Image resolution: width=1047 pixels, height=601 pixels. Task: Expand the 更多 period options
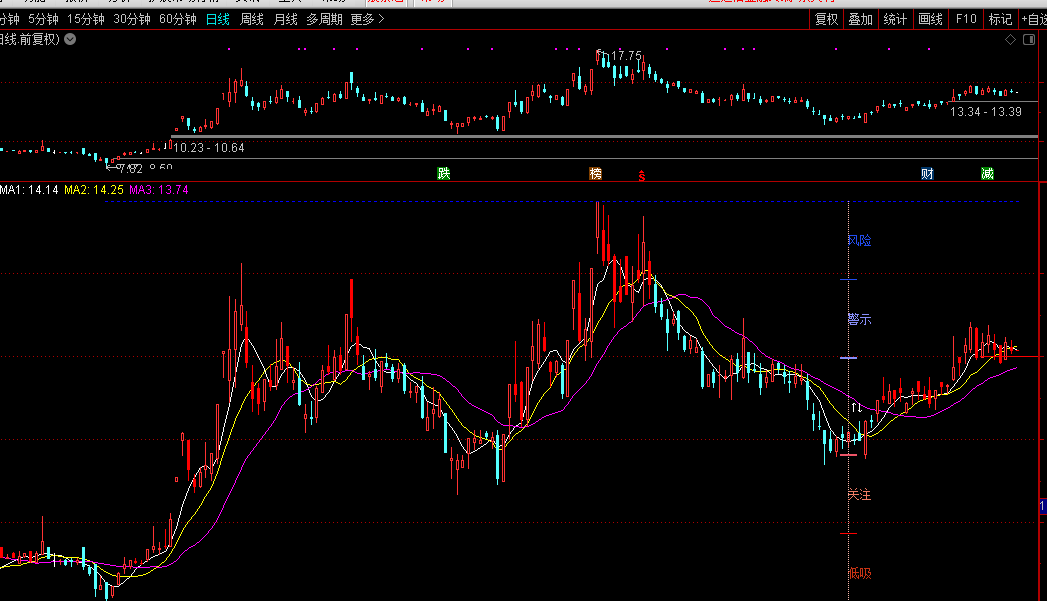click(x=367, y=19)
